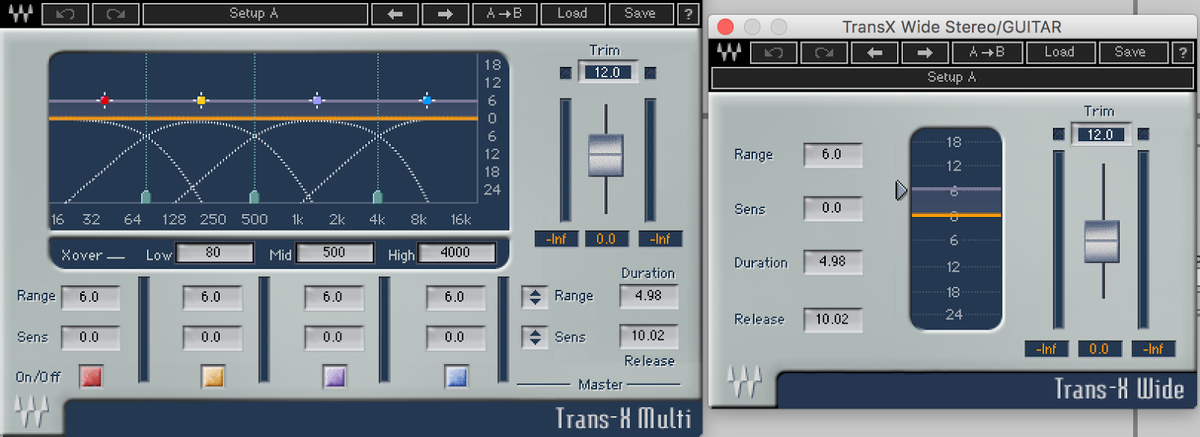Click the mid crossover handle at 500 Hz
Image resolution: width=1200 pixels, height=437 pixels.
254,196
